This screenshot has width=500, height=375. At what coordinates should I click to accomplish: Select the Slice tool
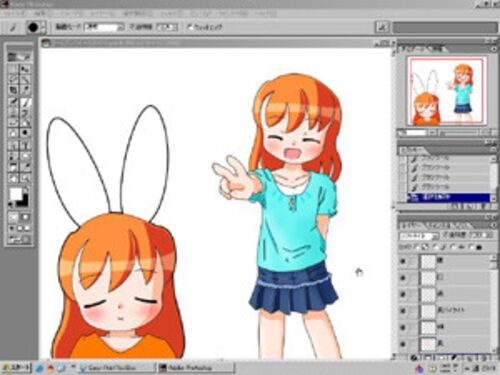pos(26,90)
